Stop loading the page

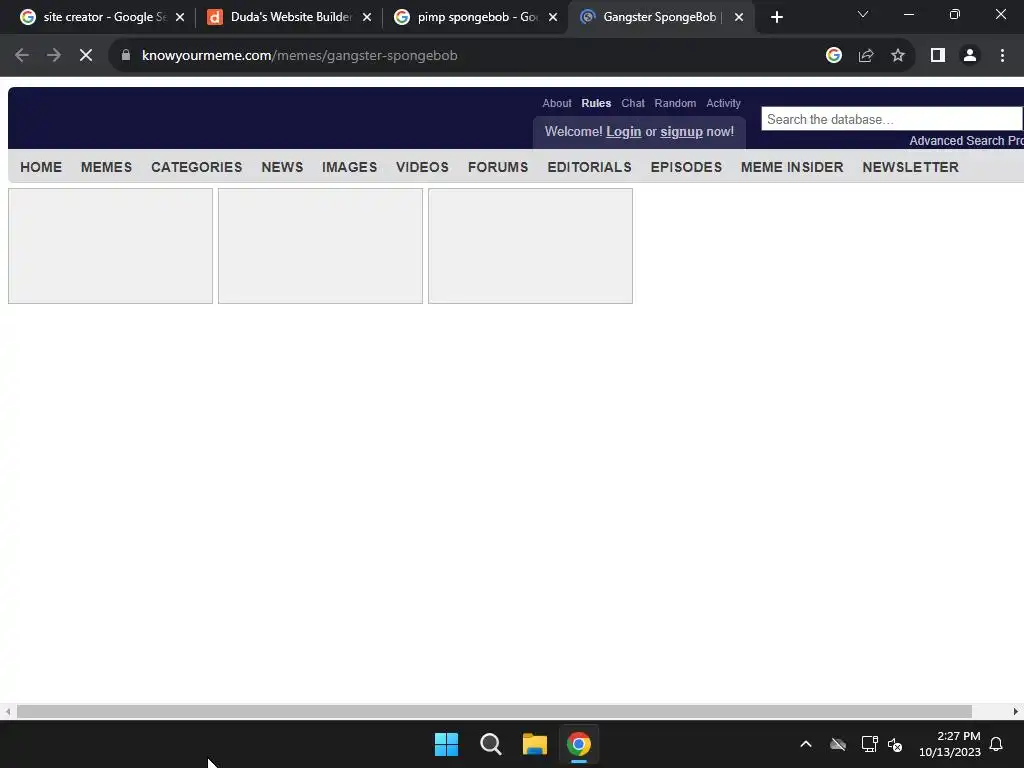pyautogui.click(x=86, y=56)
